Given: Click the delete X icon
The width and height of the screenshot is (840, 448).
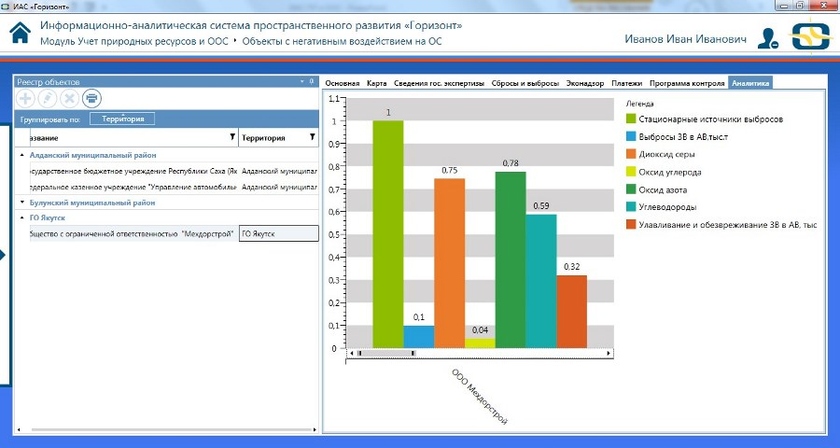Looking at the screenshot, I should click(x=69, y=98).
